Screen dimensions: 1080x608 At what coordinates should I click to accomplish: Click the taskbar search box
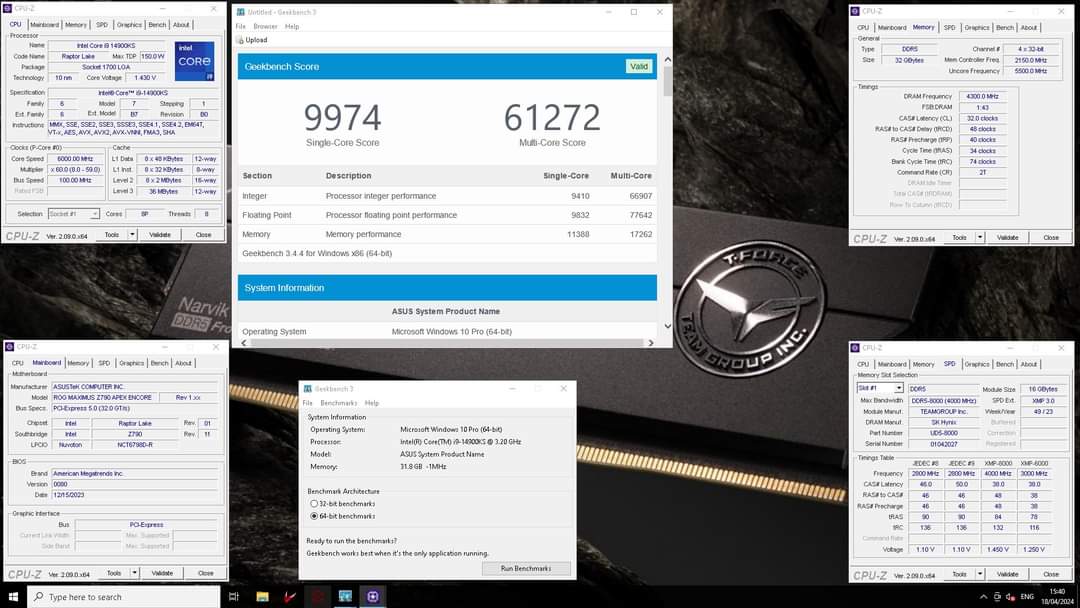point(124,596)
